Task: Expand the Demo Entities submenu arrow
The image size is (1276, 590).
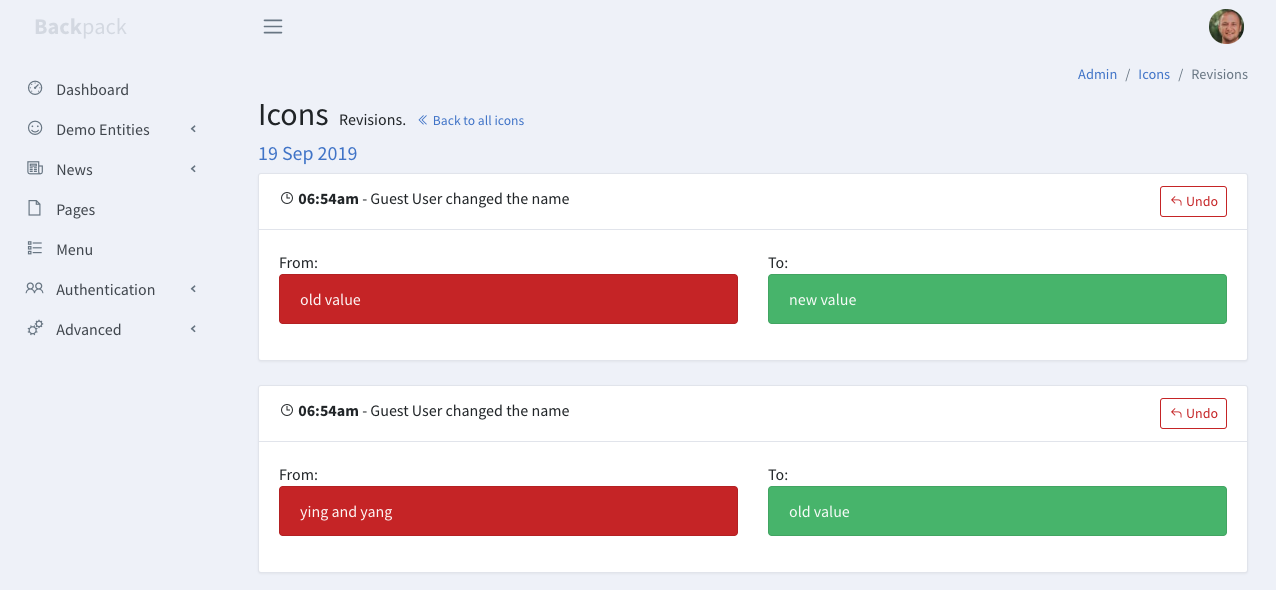Action: point(193,129)
